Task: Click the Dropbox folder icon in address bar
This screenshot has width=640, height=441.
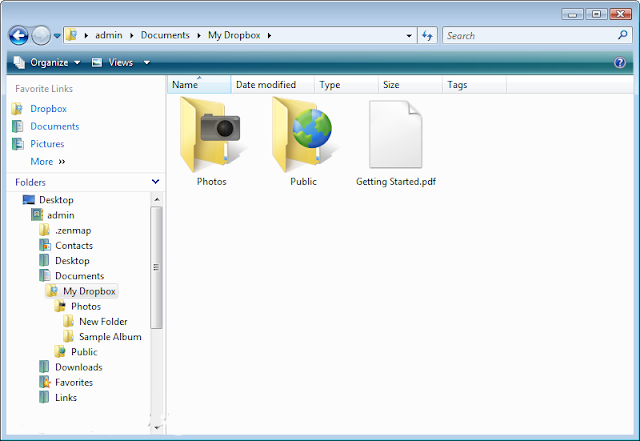Action: (72, 35)
